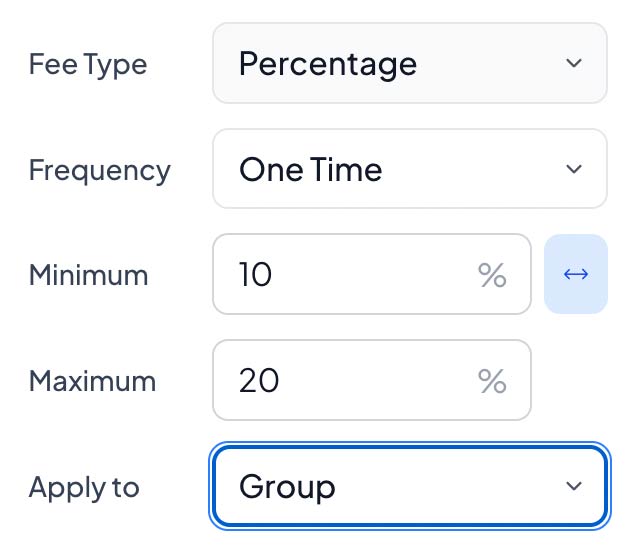Viewport: 640px width, 552px height.
Task: Click the Apply to label
Action: click(x=84, y=487)
